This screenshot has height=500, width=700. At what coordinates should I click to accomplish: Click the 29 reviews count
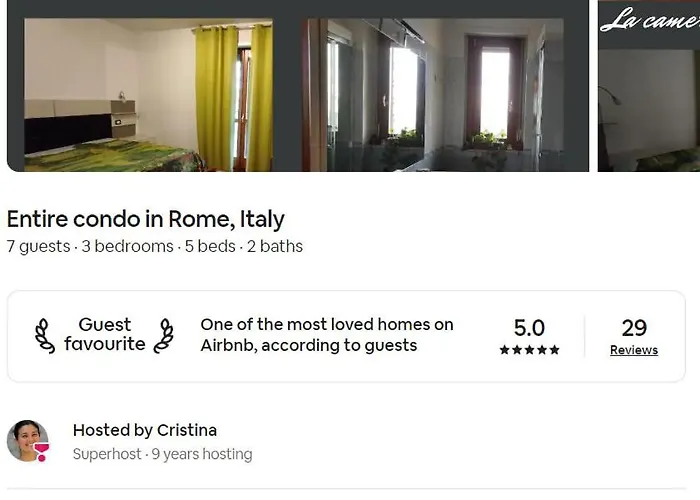click(x=634, y=328)
